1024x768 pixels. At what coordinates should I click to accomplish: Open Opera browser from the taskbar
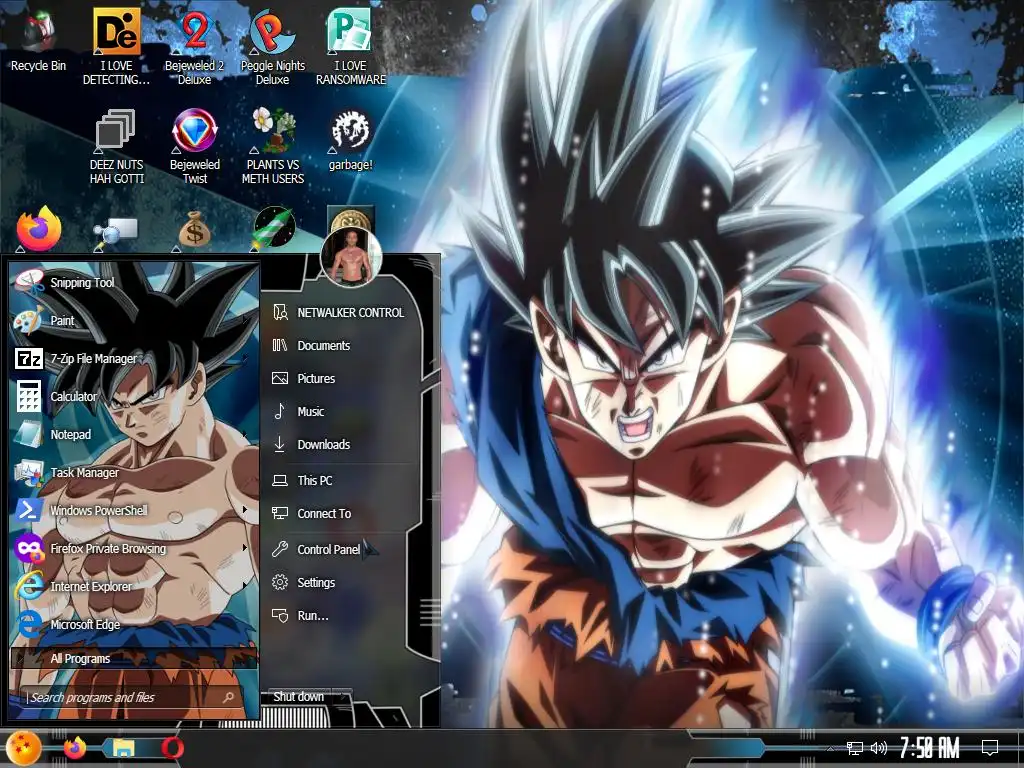pos(172,748)
